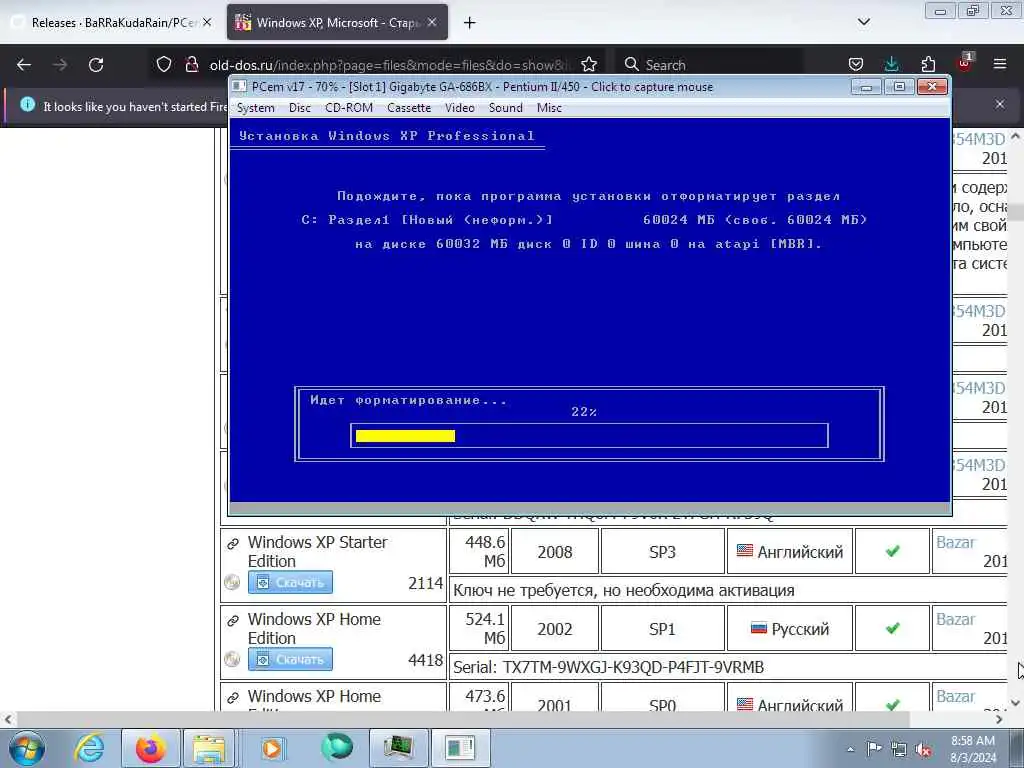Viewport: 1024px width, 768px height.
Task: Go back to the previous page
Action: [x=24, y=65]
